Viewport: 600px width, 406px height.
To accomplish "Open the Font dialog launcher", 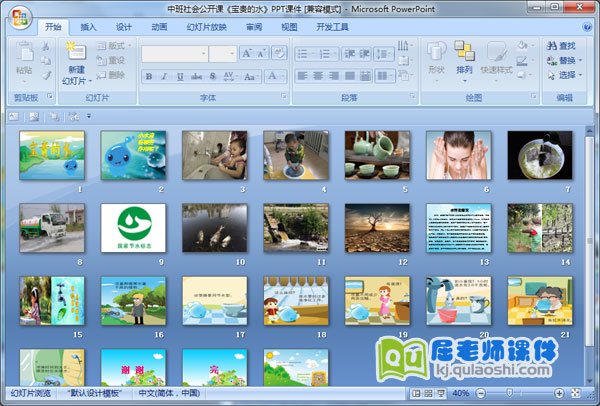I will click(x=284, y=96).
